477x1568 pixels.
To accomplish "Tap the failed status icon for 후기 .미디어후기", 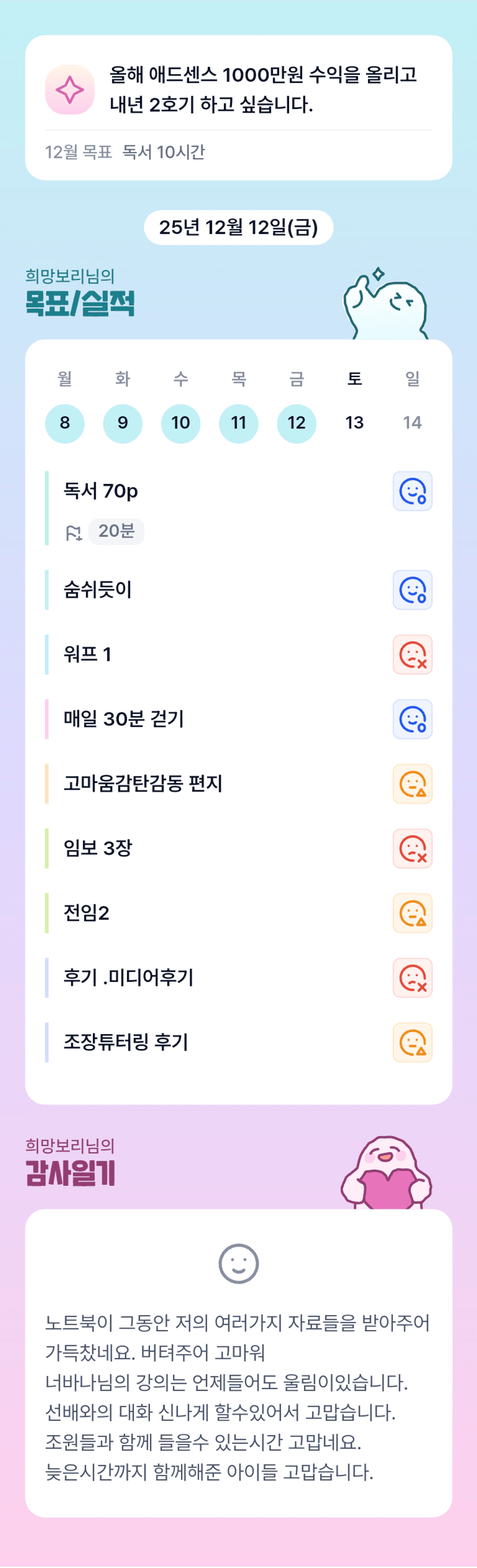I will click(x=412, y=977).
